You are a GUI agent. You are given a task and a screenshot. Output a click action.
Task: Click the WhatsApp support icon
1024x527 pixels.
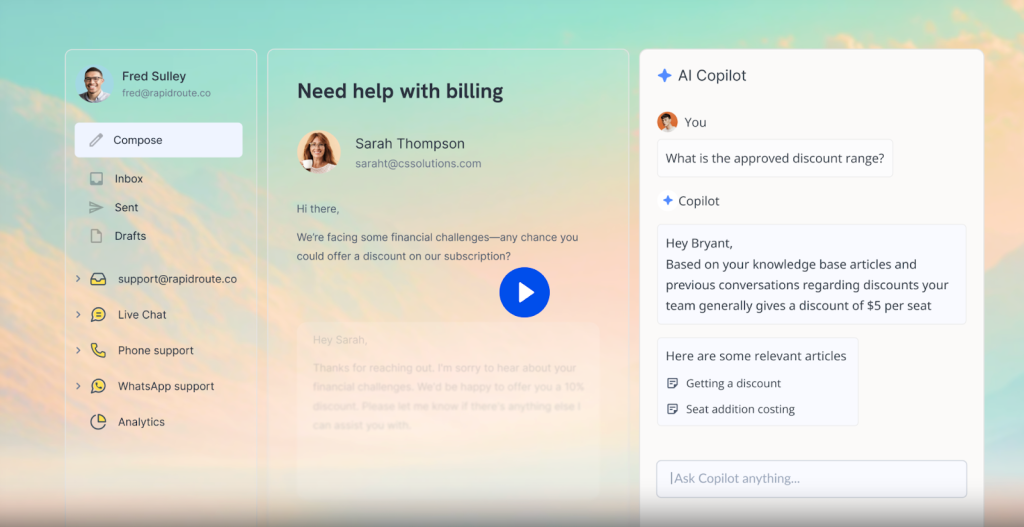pyautogui.click(x=98, y=386)
